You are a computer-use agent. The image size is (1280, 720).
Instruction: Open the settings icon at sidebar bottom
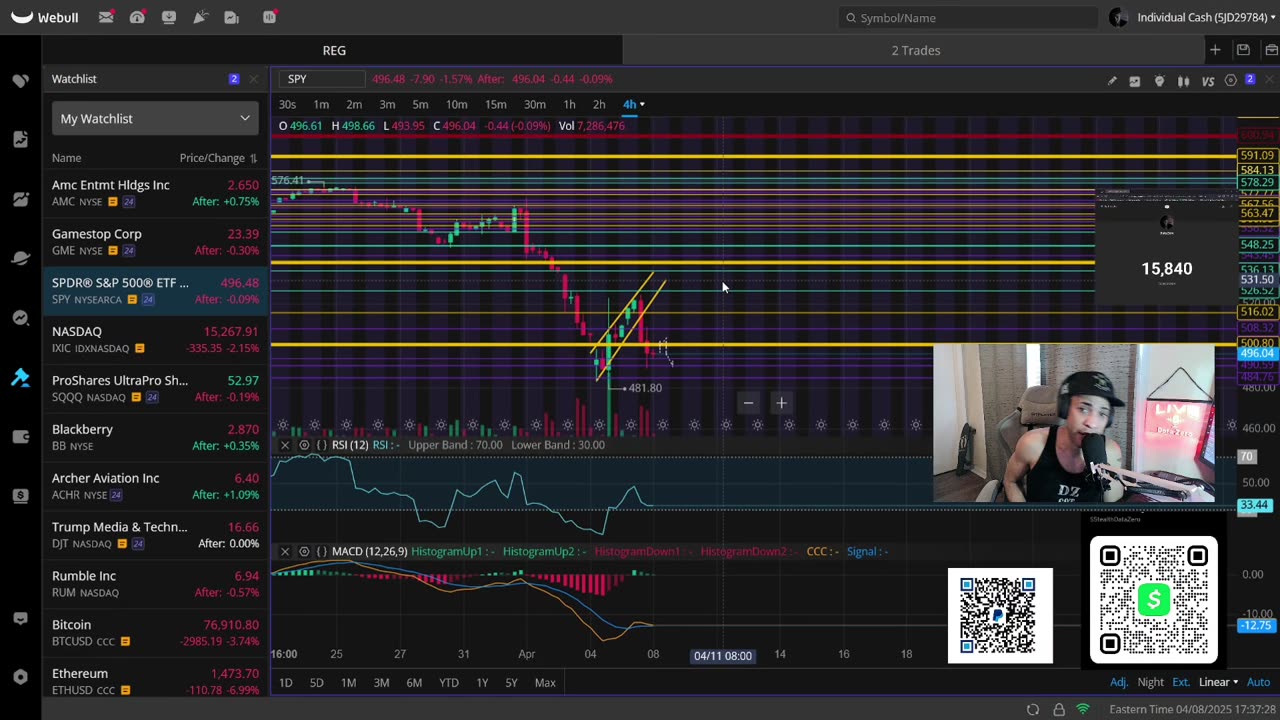point(20,677)
